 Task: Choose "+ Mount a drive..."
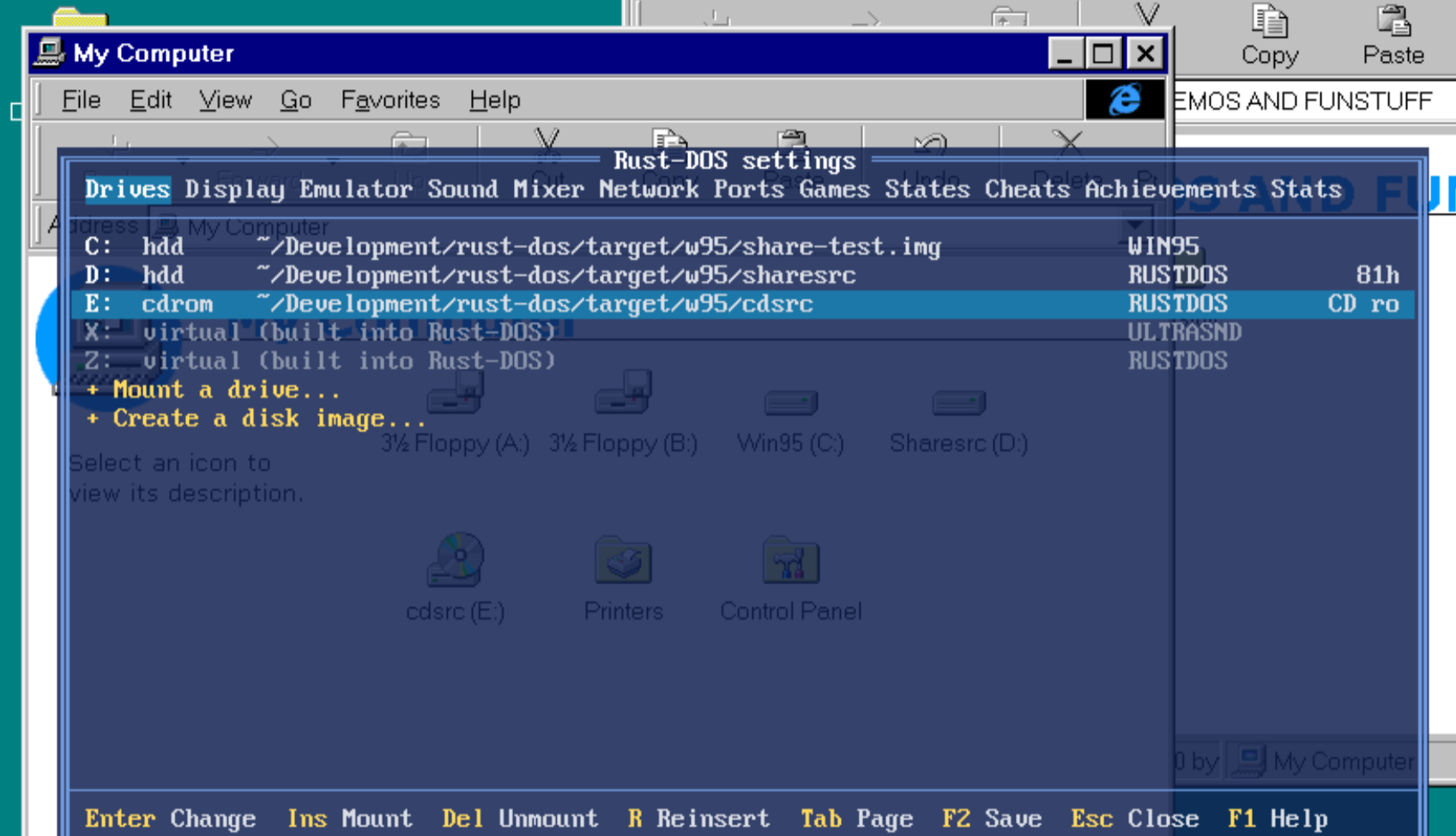coord(213,390)
